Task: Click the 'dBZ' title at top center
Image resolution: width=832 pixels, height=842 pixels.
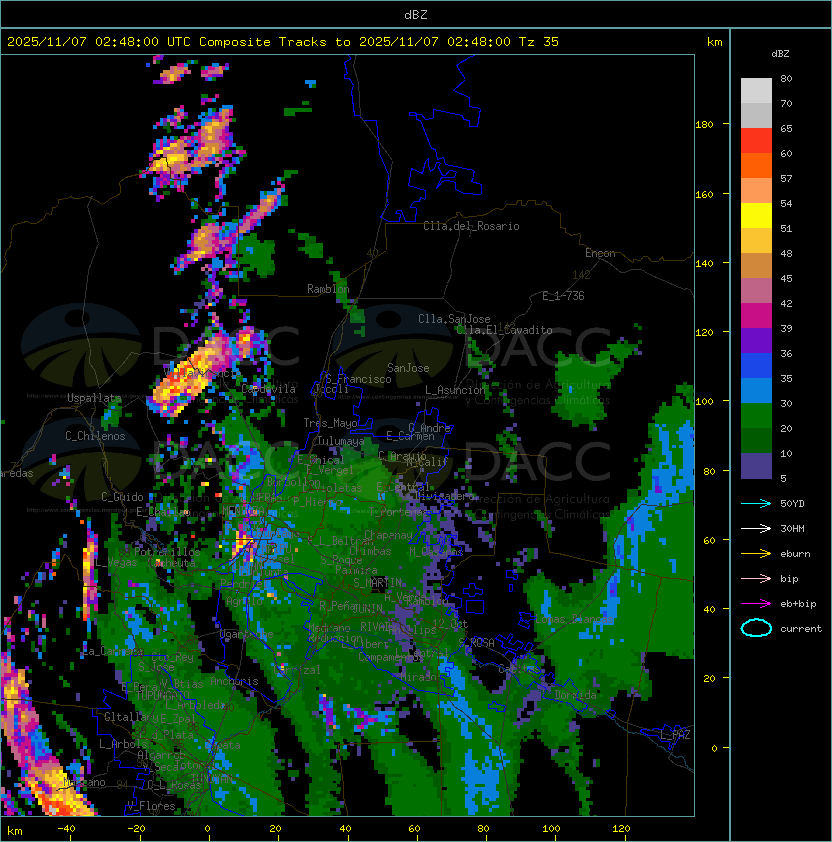Action: pos(416,15)
